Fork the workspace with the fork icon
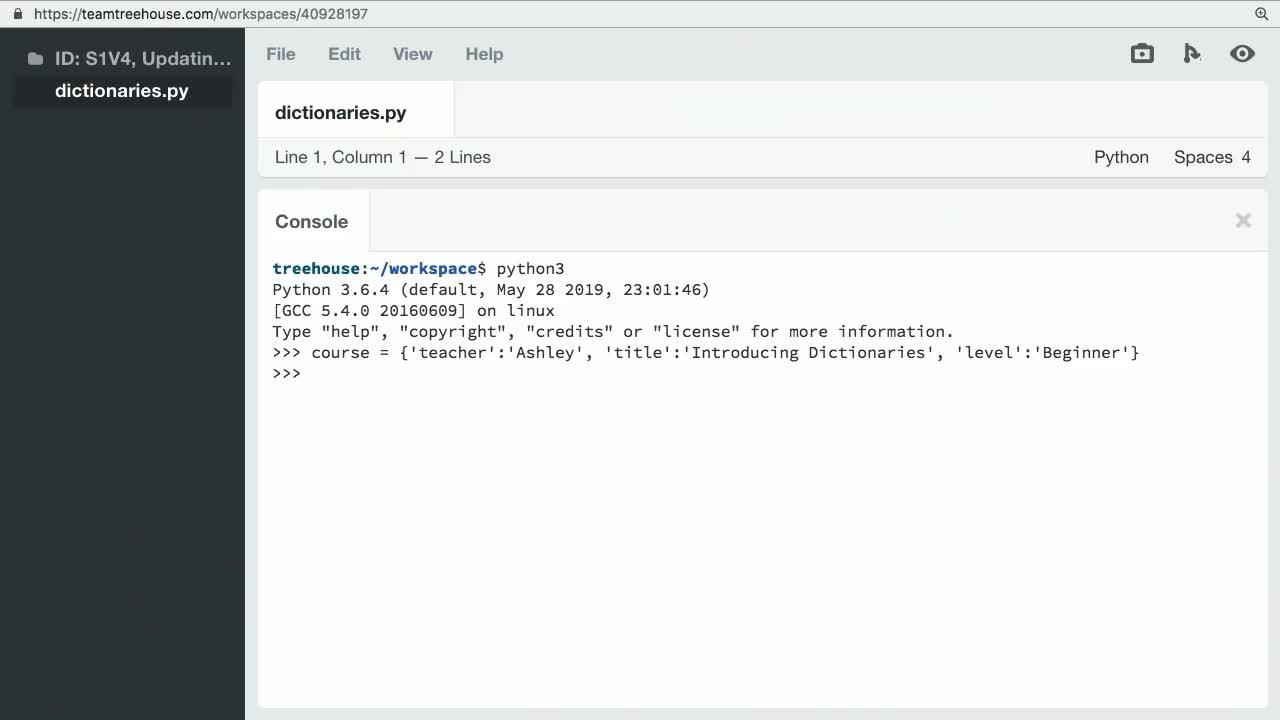Viewport: 1280px width, 720px height. (1192, 53)
